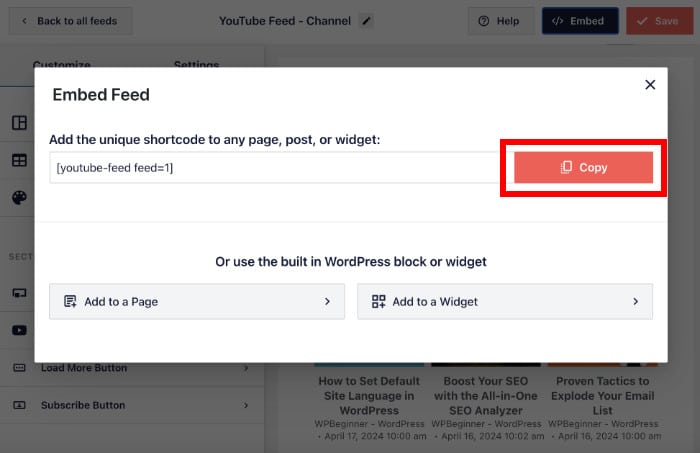Viewport: 700px width, 453px height.
Task: Choose Add to a Widget
Action: [505, 301]
